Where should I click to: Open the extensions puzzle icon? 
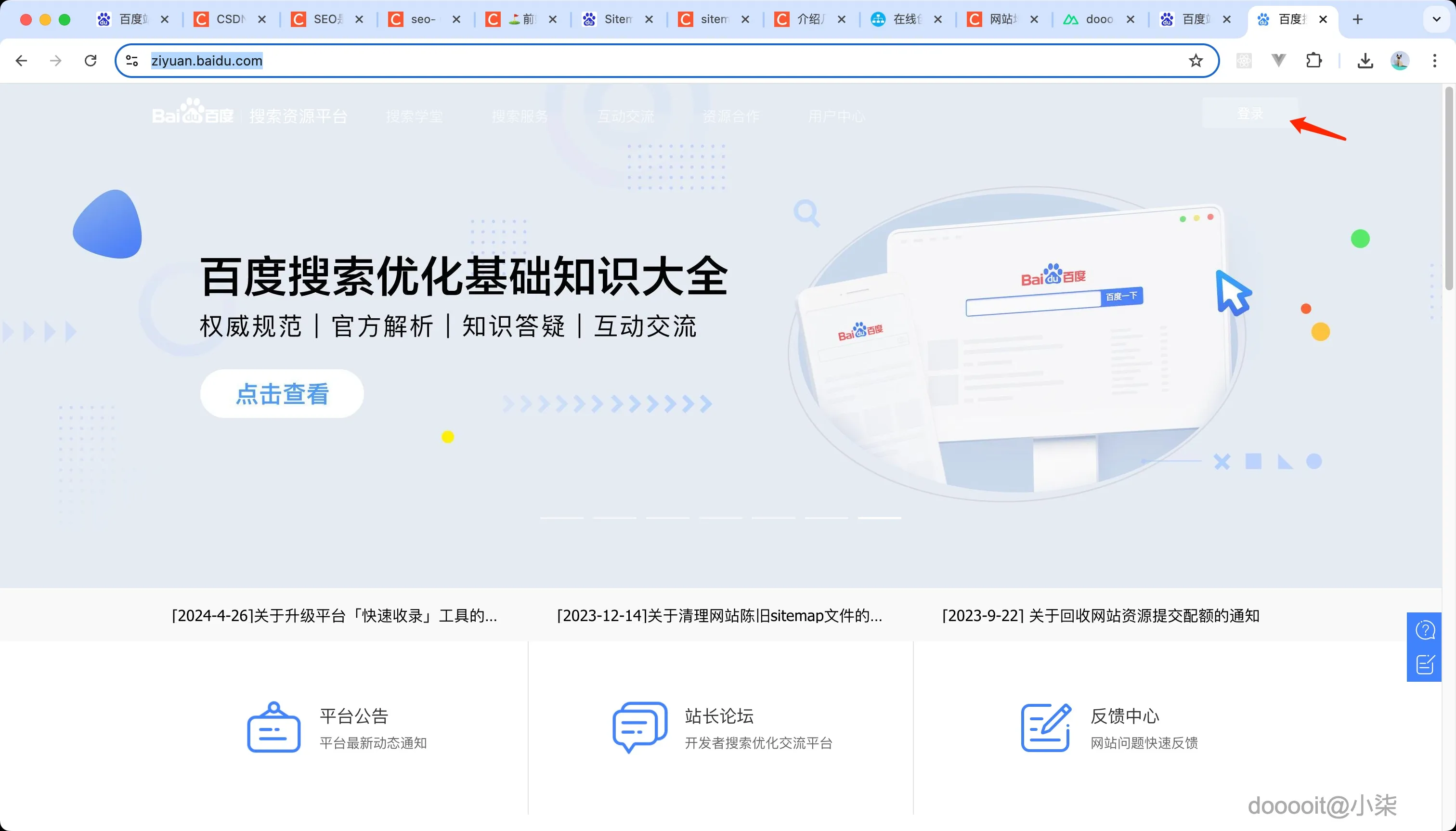(x=1314, y=61)
